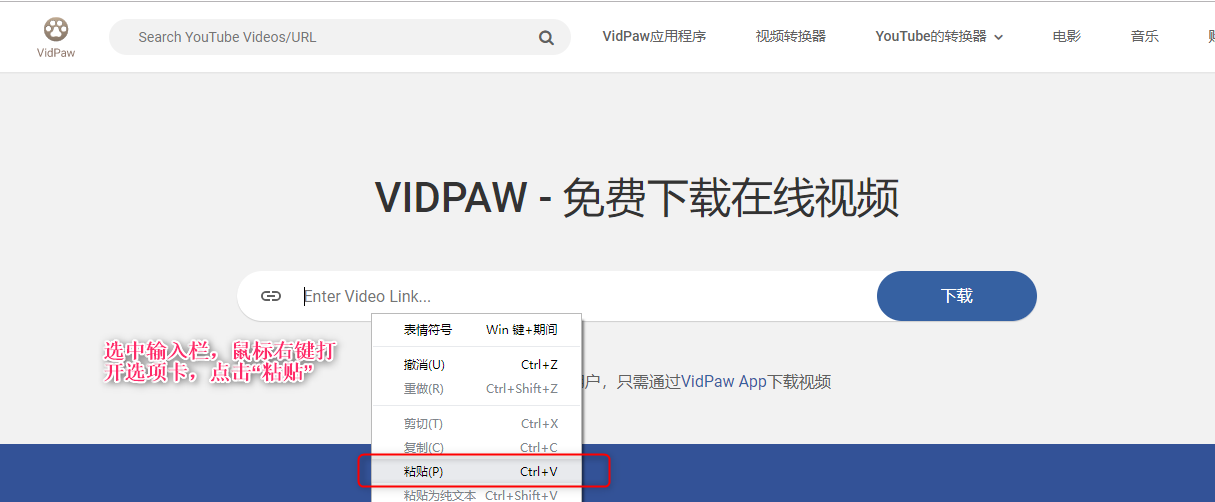The width and height of the screenshot is (1215, 502).
Task: Choose 表情符号 in context menu
Action: (477, 330)
